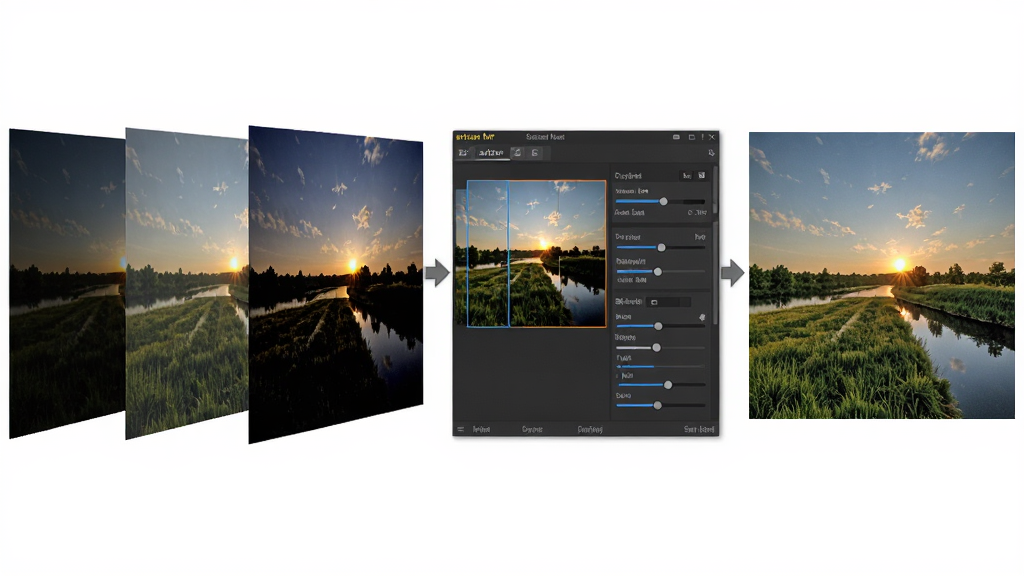Click the blue-outlined frame in the preview image
The image size is (1024, 576).
[x=488, y=253]
